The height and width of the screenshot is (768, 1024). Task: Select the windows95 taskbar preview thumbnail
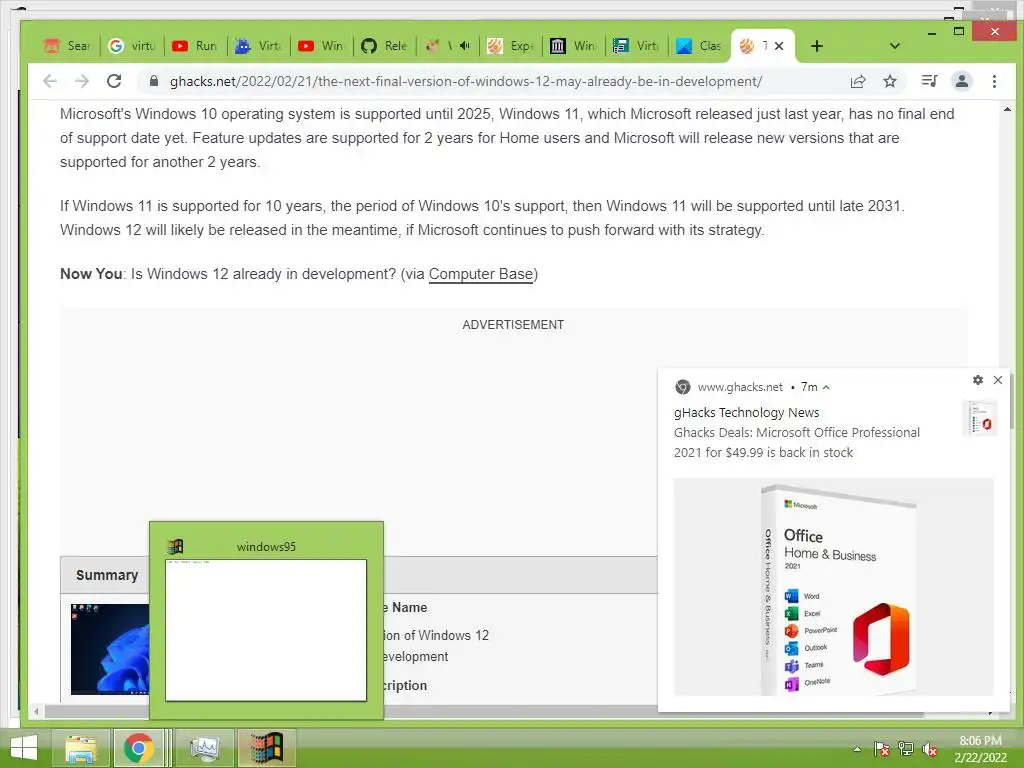(x=266, y=630)
